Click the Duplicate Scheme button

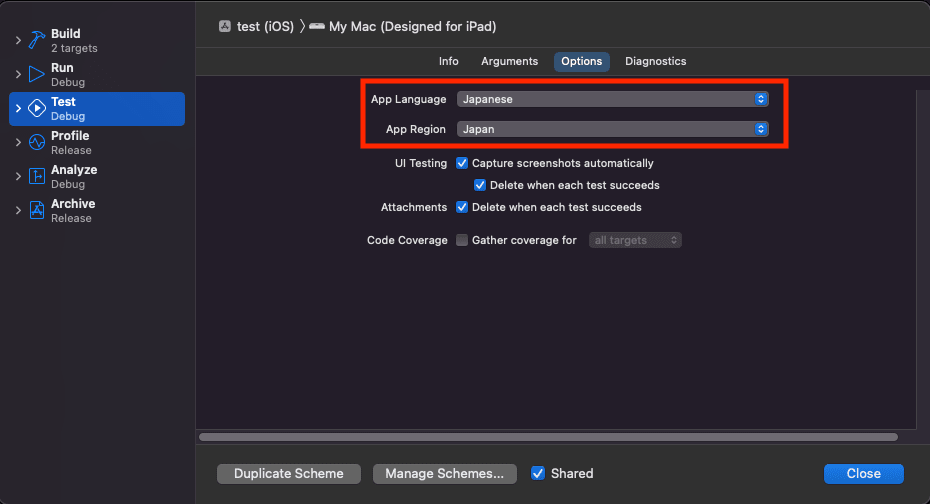(289, 474)
